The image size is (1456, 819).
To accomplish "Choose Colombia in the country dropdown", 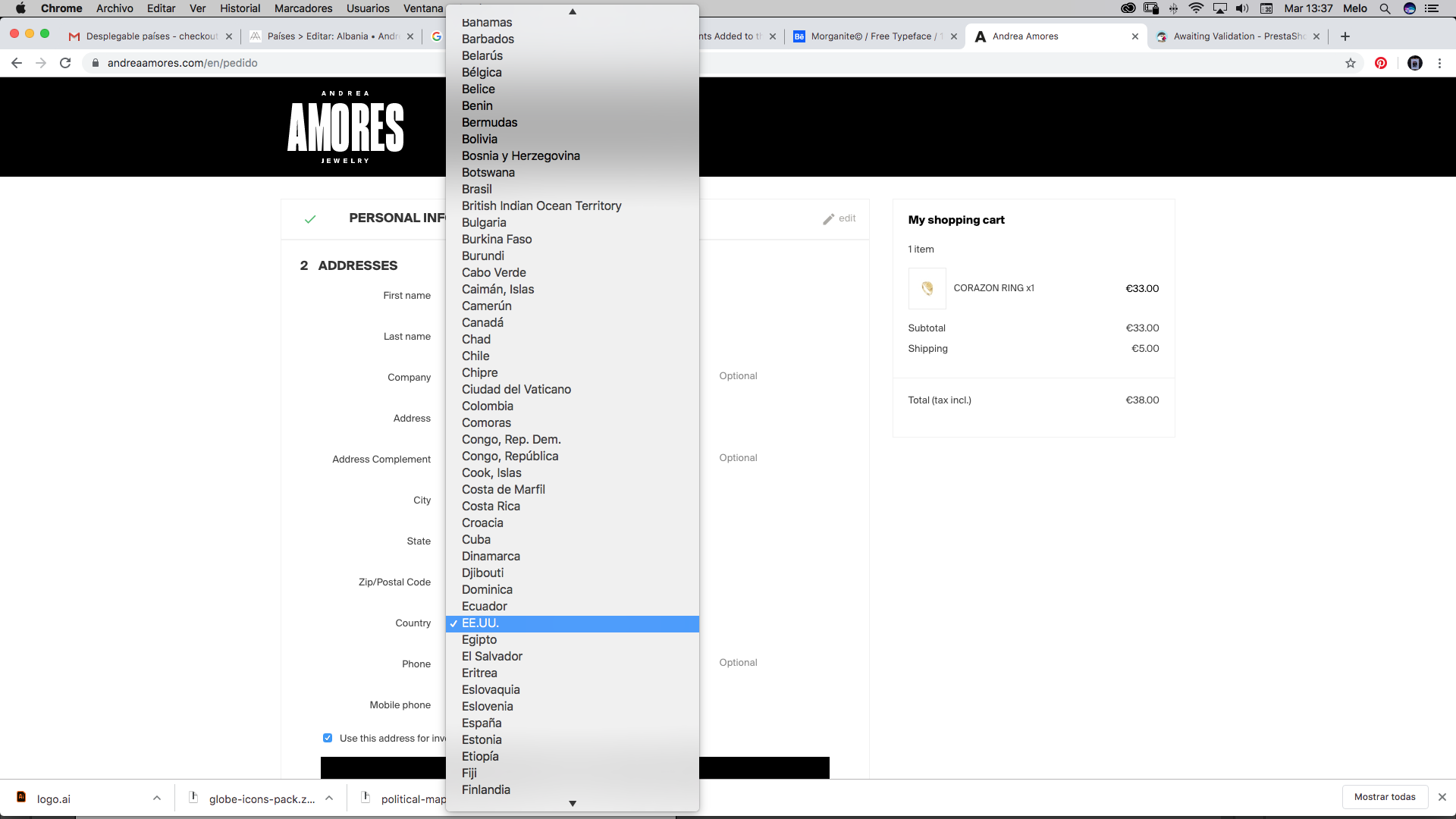I will (488, 406).
